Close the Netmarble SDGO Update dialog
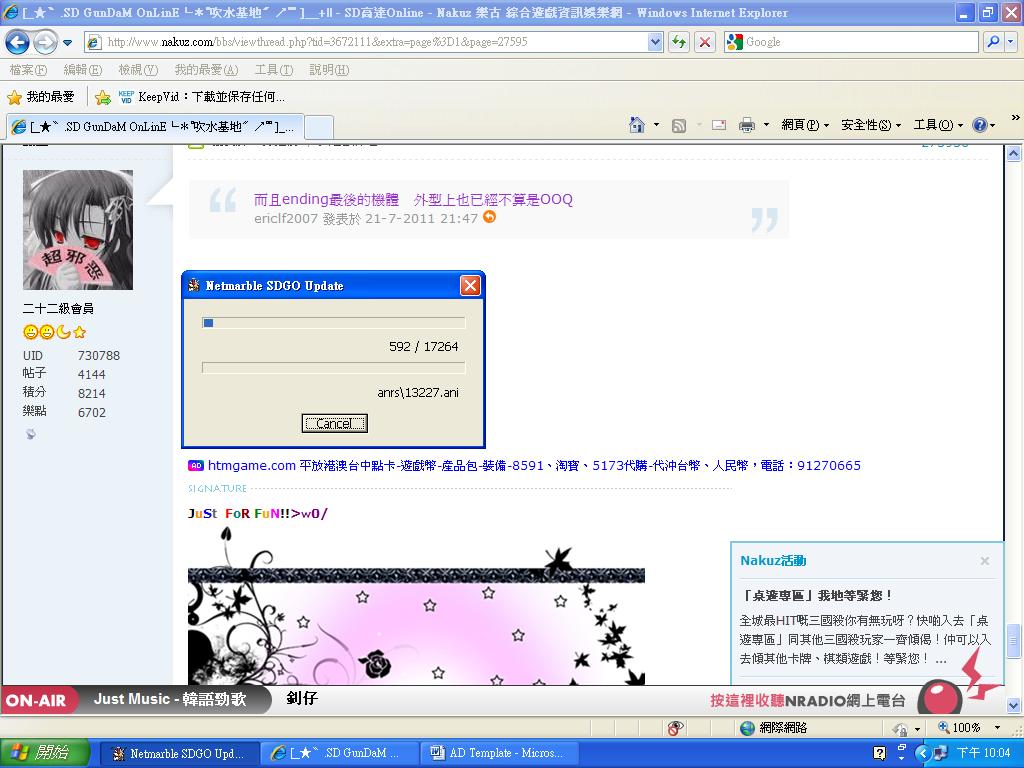This screenshot has height=768, width=1024. click(x=470, y=285)
